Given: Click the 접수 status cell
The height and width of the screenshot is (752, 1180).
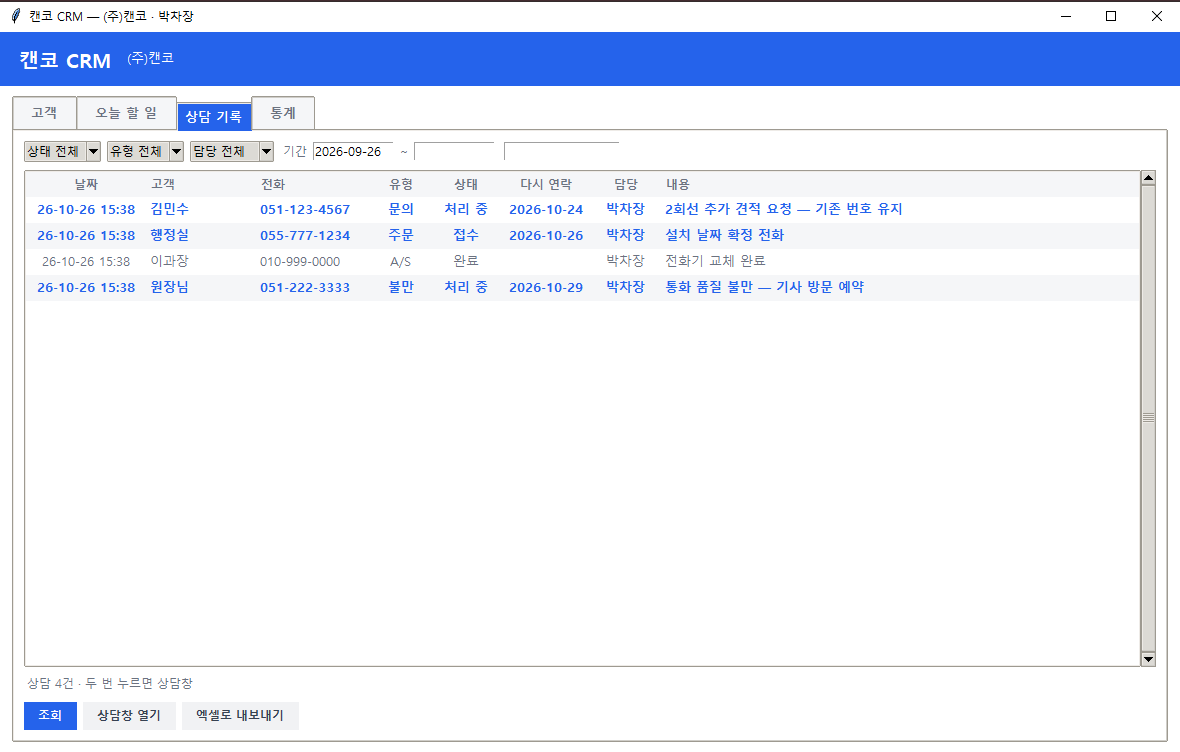Looking at the screenshot, I should tap(466, 236).
